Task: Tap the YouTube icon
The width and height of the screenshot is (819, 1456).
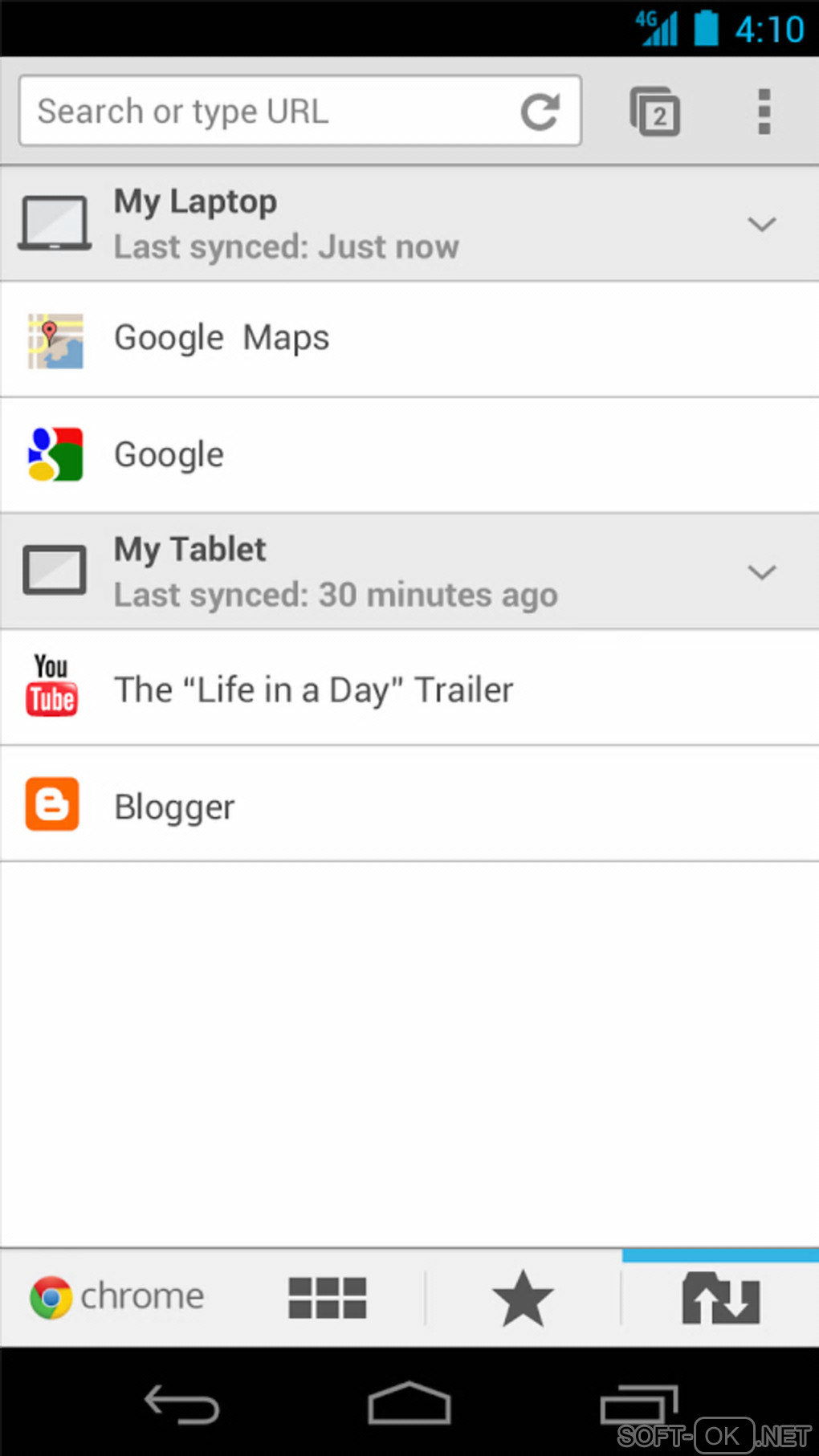Action: point(52,686)
